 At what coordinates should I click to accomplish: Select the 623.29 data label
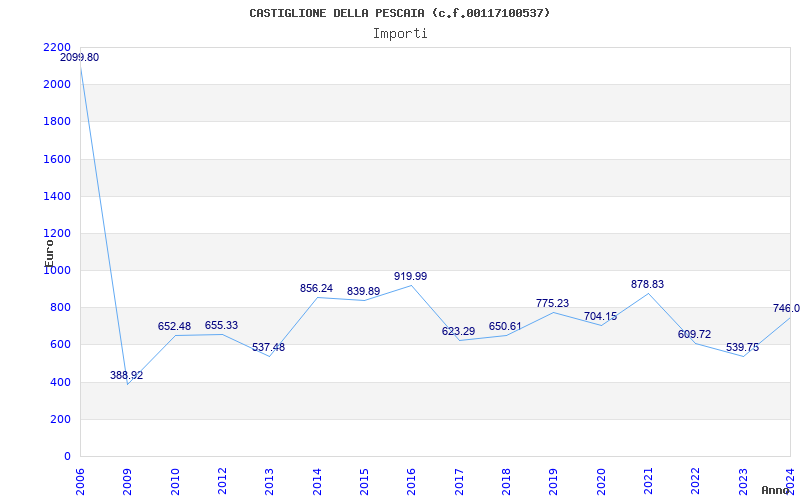pyautogui.click(x=458, y=332)
